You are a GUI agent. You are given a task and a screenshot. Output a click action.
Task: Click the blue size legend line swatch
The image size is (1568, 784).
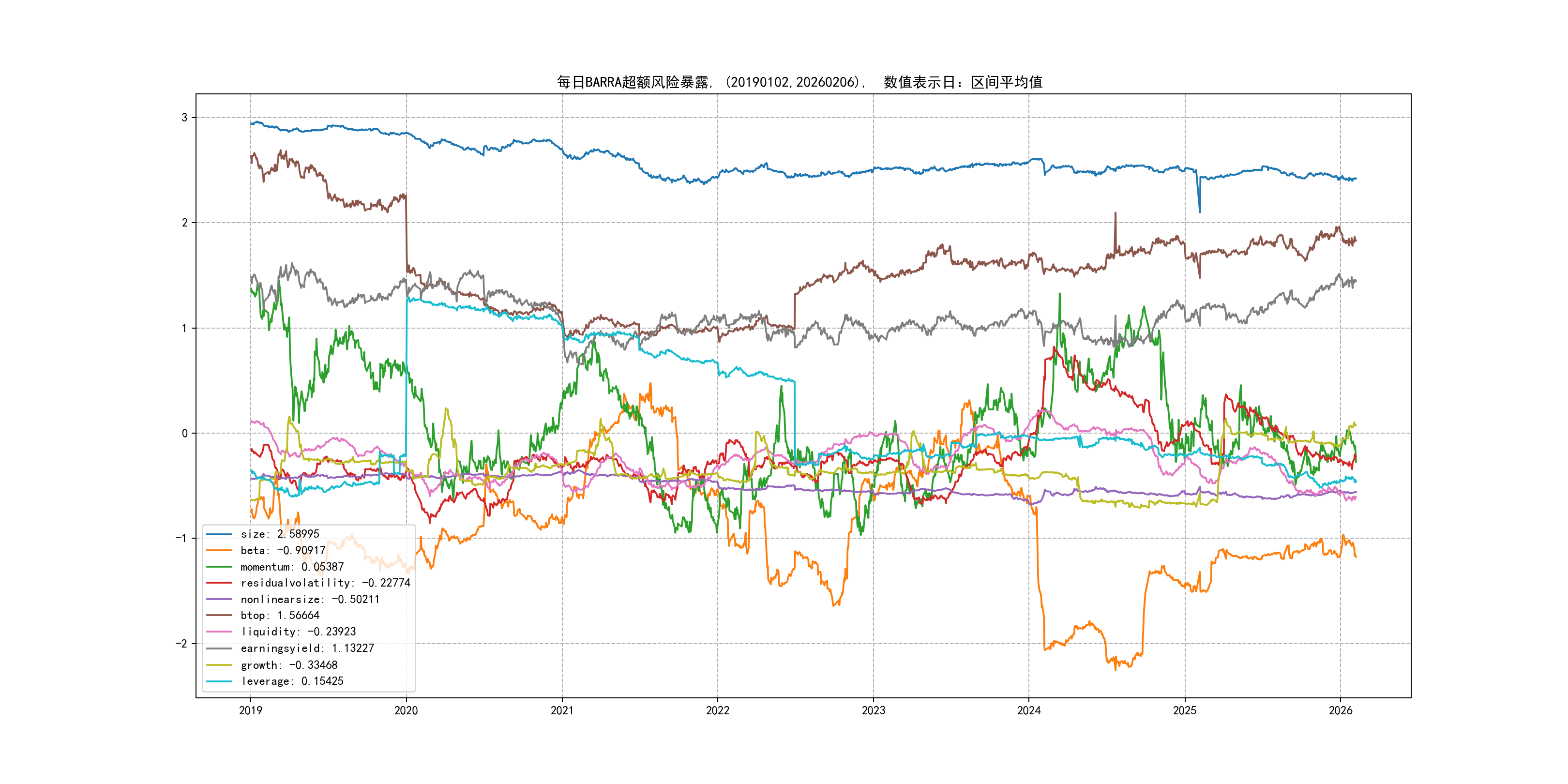click(x=219, y=534)
